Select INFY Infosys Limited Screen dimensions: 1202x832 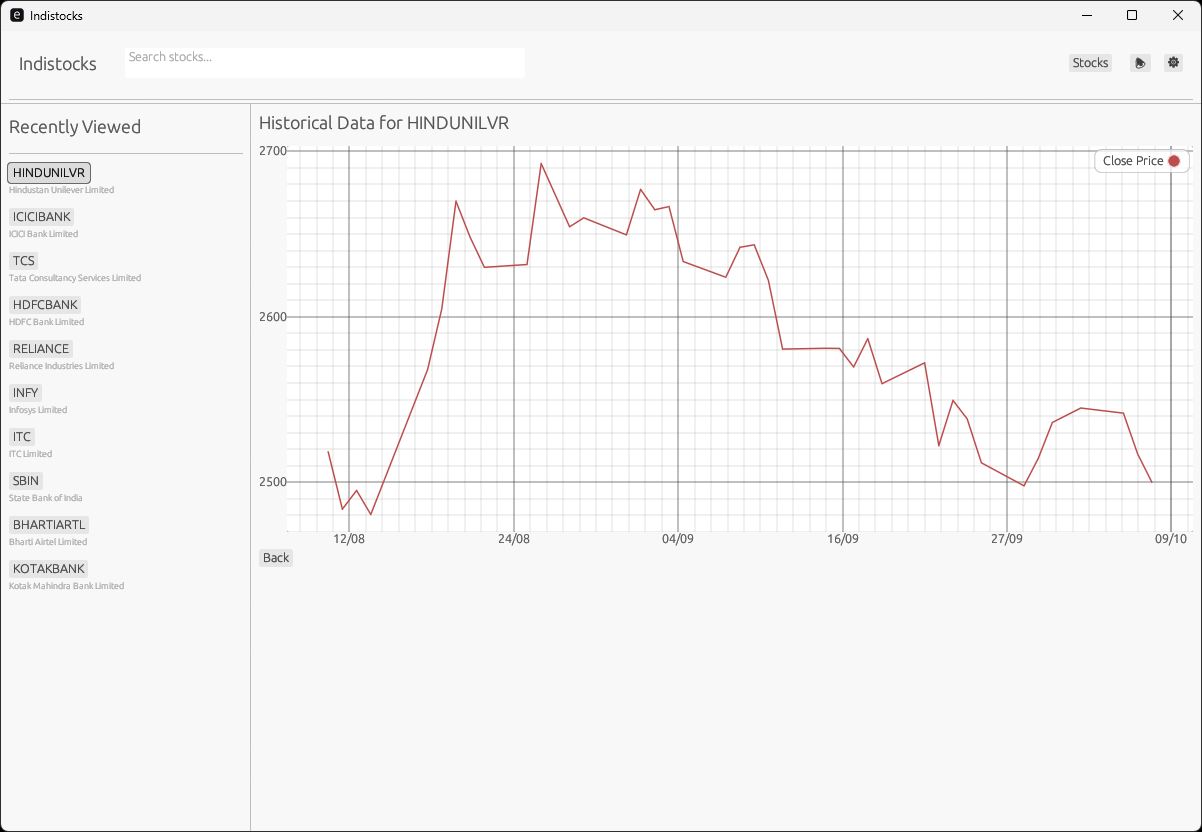(x=24, y=392)
